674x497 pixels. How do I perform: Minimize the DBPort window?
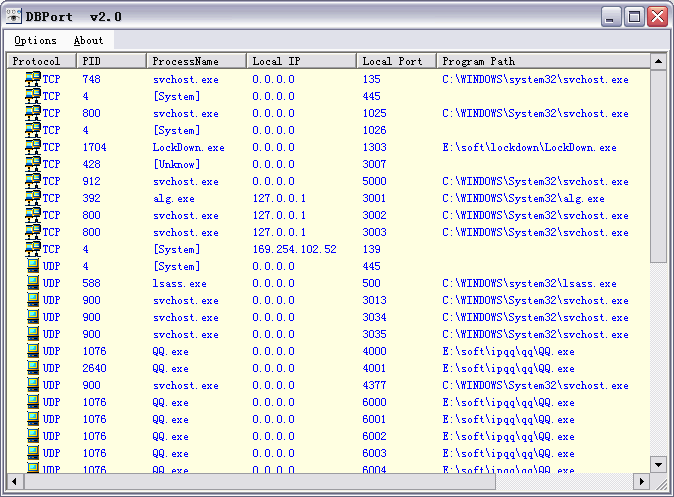[x=610, y=17]
